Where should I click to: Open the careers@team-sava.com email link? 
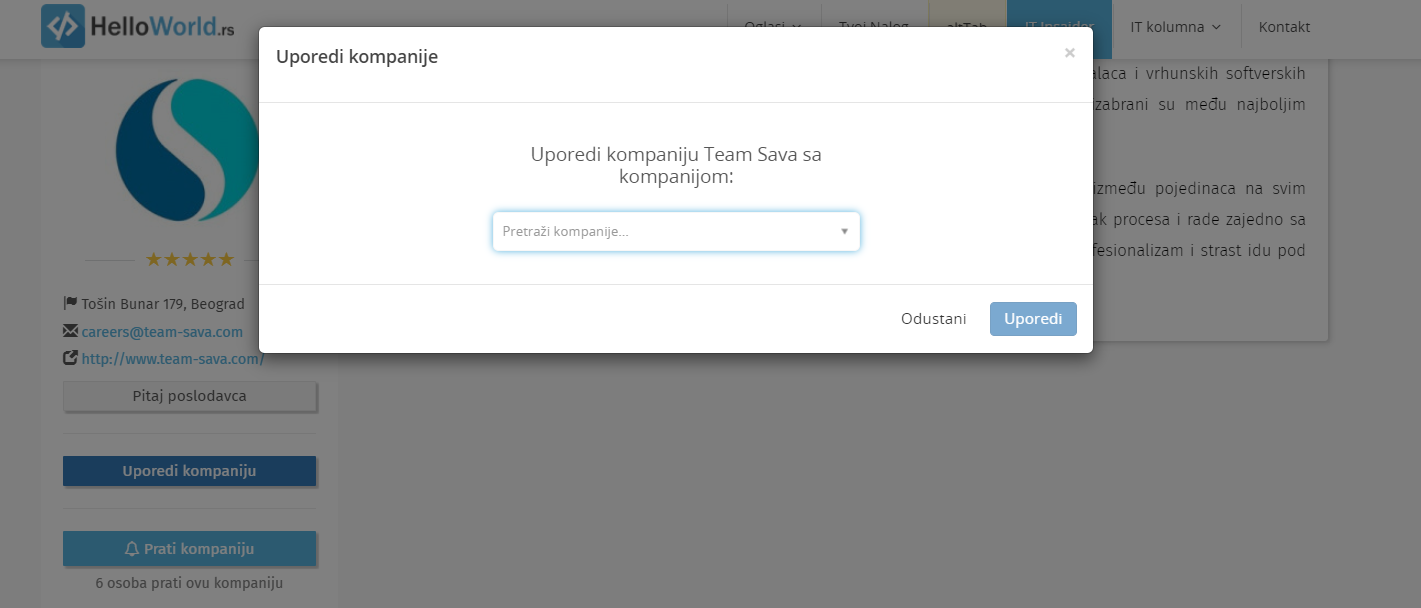click(162, 332)
